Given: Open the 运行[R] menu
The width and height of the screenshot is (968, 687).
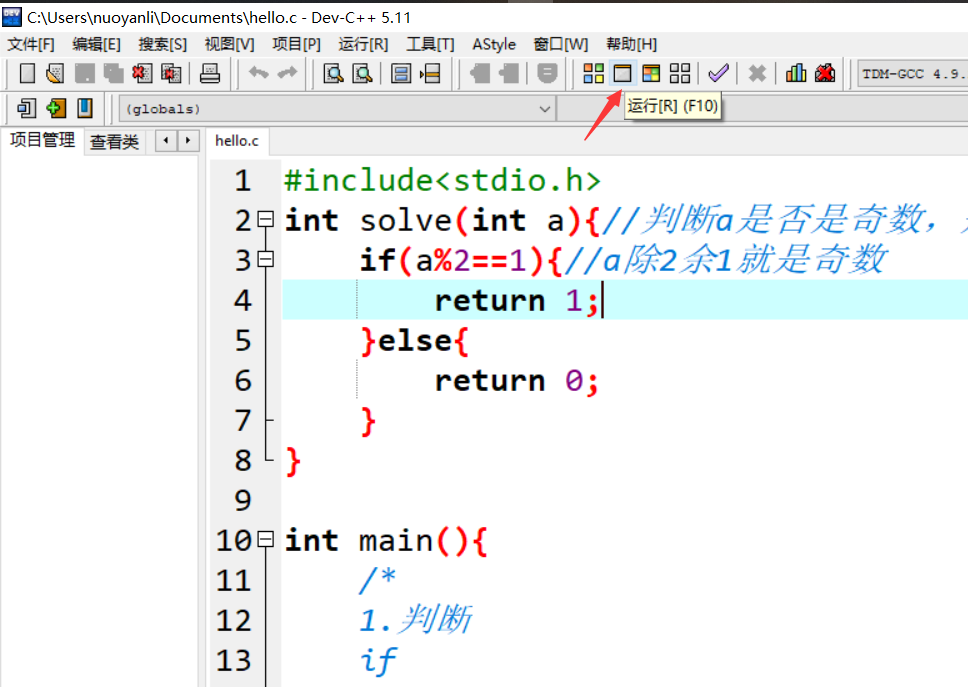Looking at the screenshot, I should (363, 44).
